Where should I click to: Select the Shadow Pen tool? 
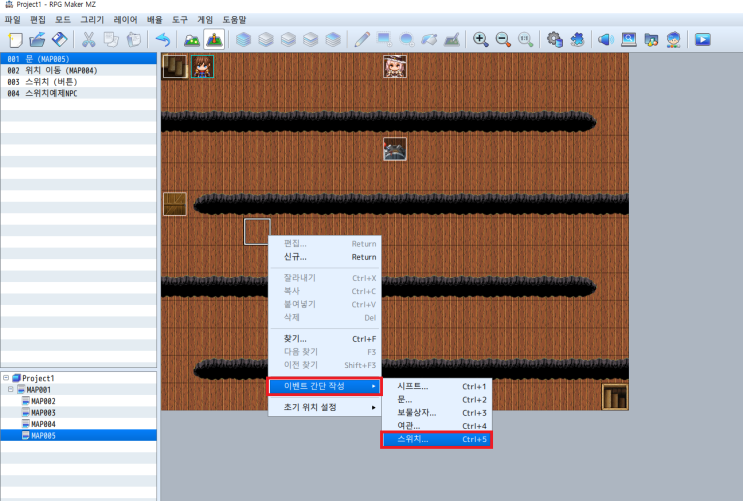point(452,40)
